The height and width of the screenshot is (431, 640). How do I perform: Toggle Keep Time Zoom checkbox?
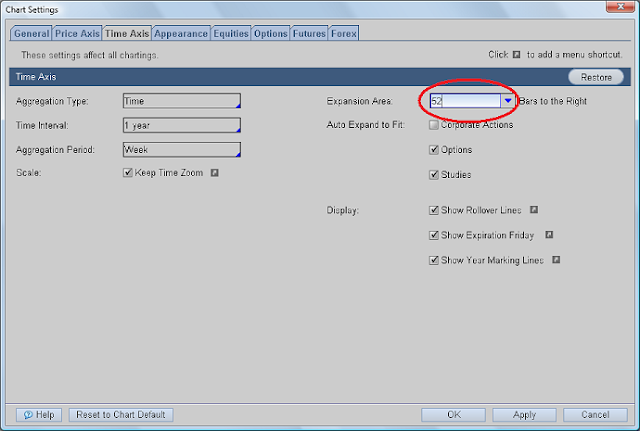click(128, 173)
